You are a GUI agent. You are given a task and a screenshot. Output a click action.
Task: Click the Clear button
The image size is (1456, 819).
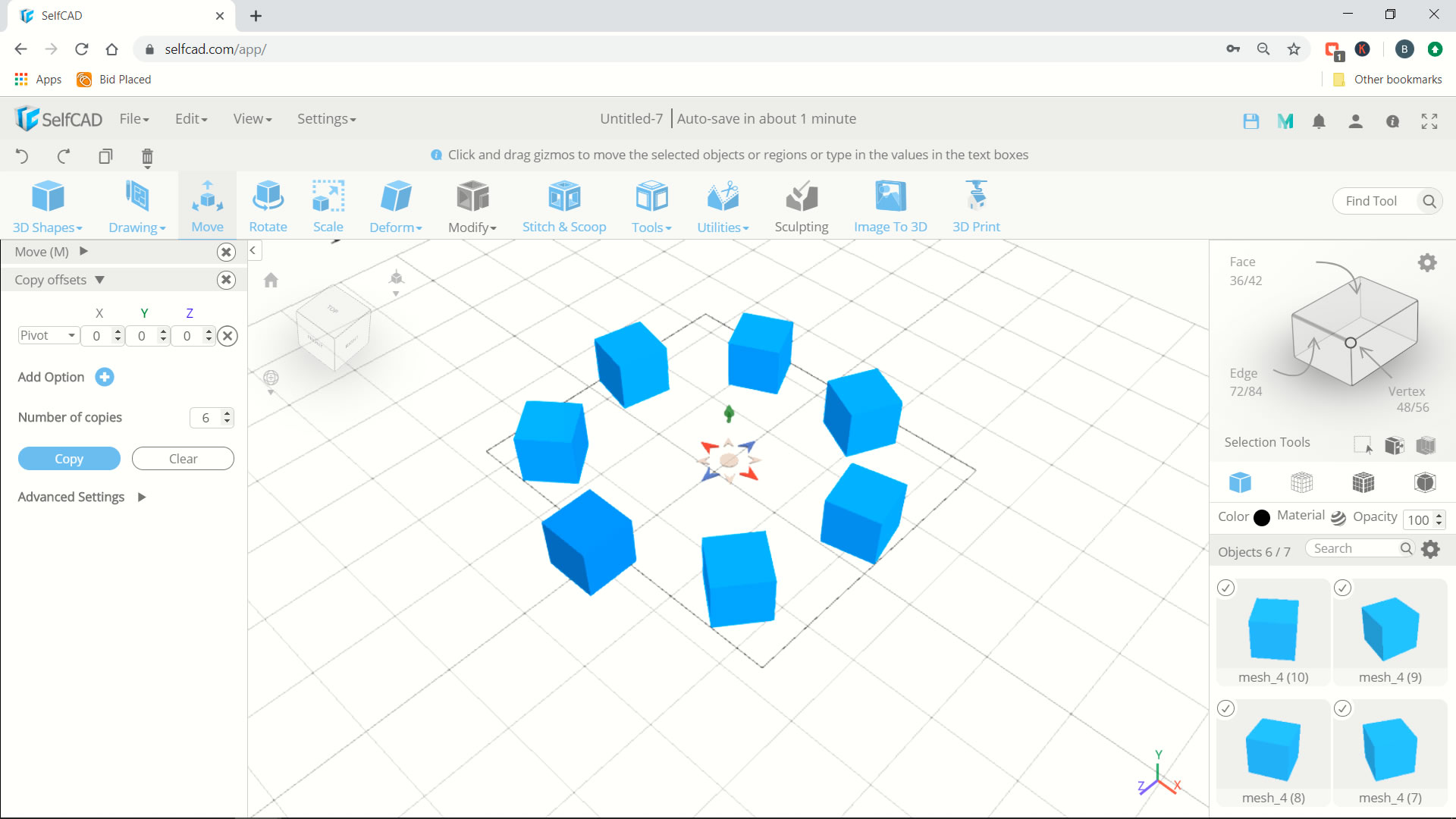(x=183, y=459)
